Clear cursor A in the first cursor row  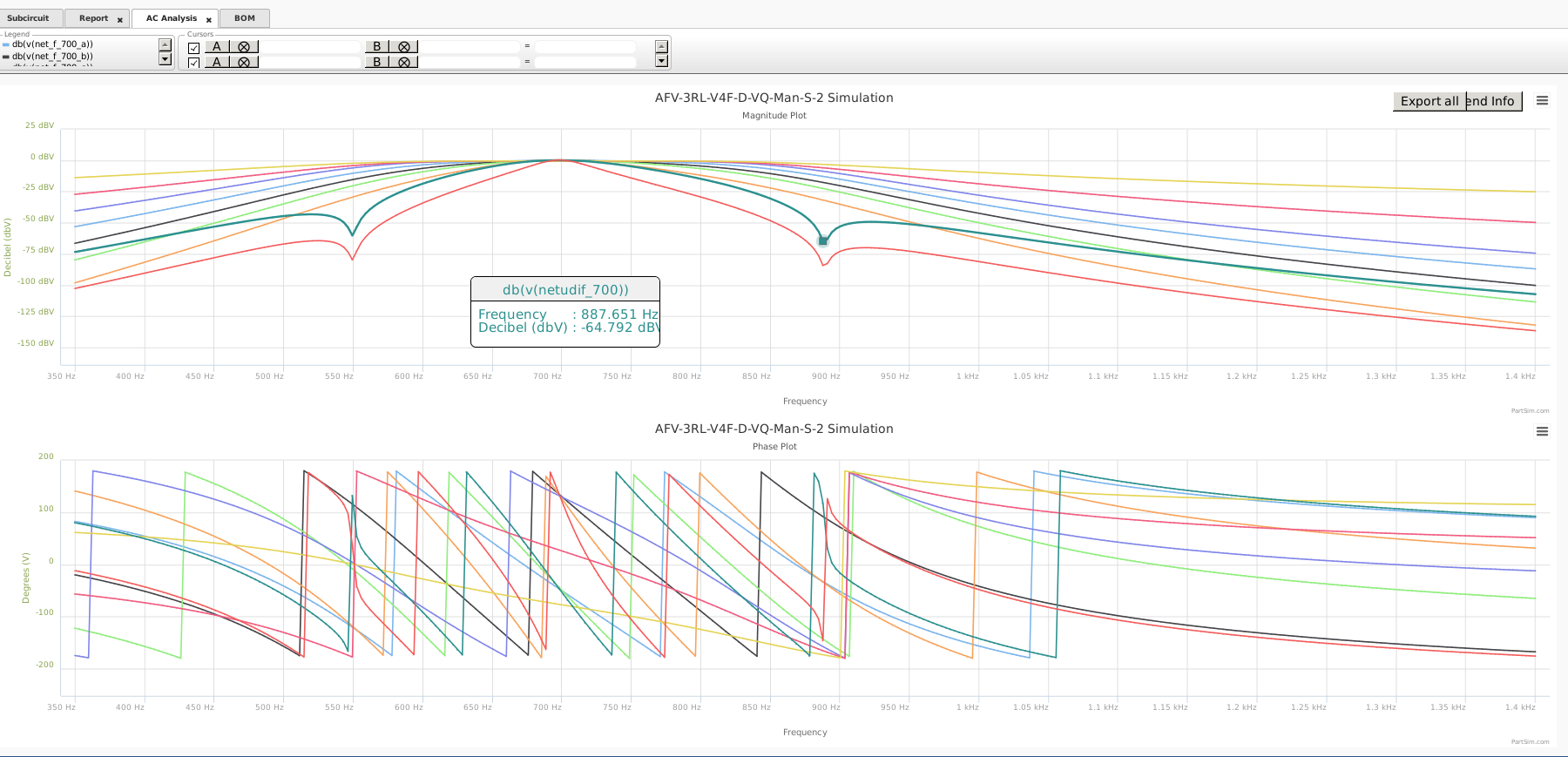click(244, 47)
